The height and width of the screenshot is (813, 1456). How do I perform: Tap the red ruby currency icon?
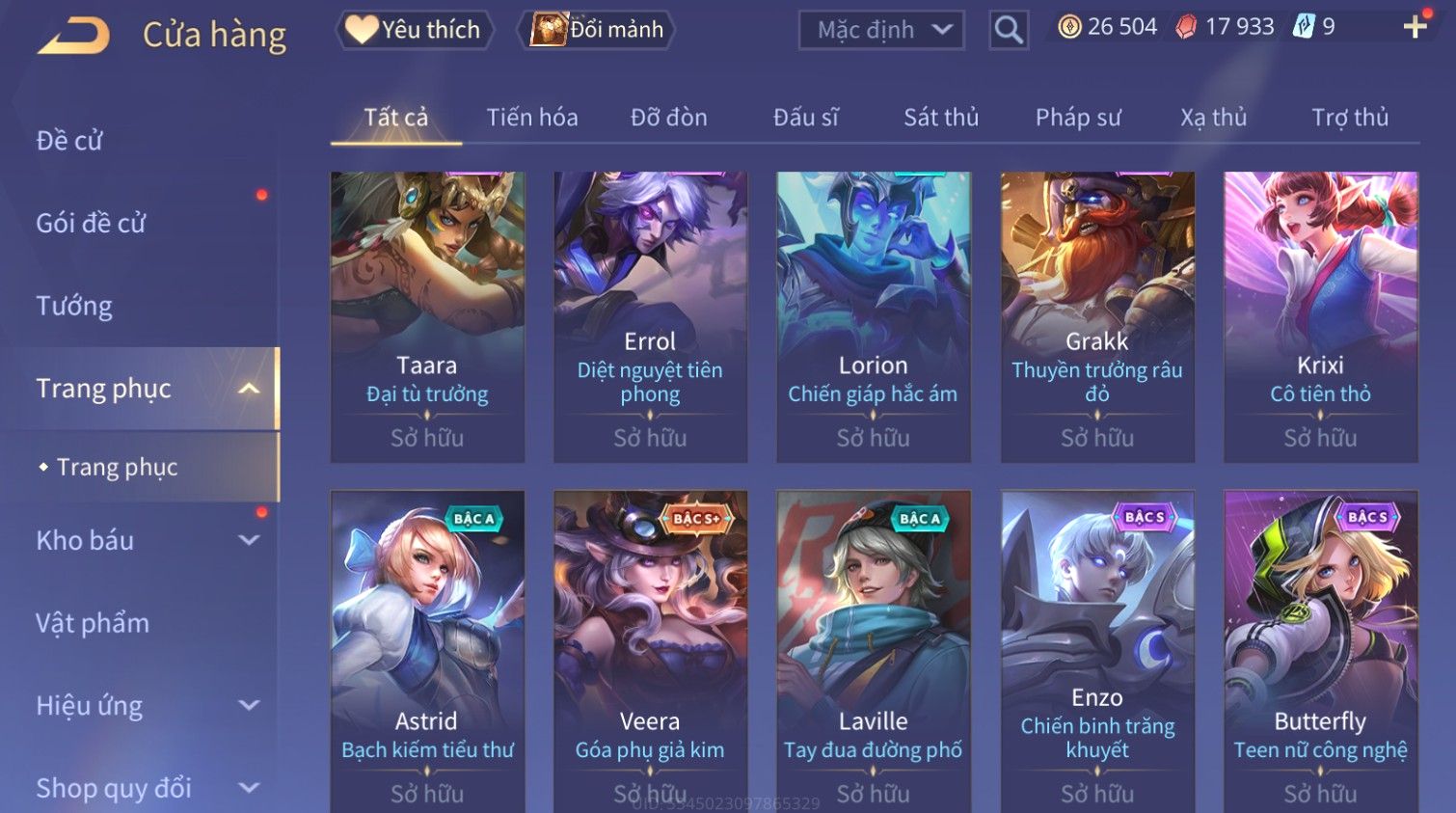1186,27
